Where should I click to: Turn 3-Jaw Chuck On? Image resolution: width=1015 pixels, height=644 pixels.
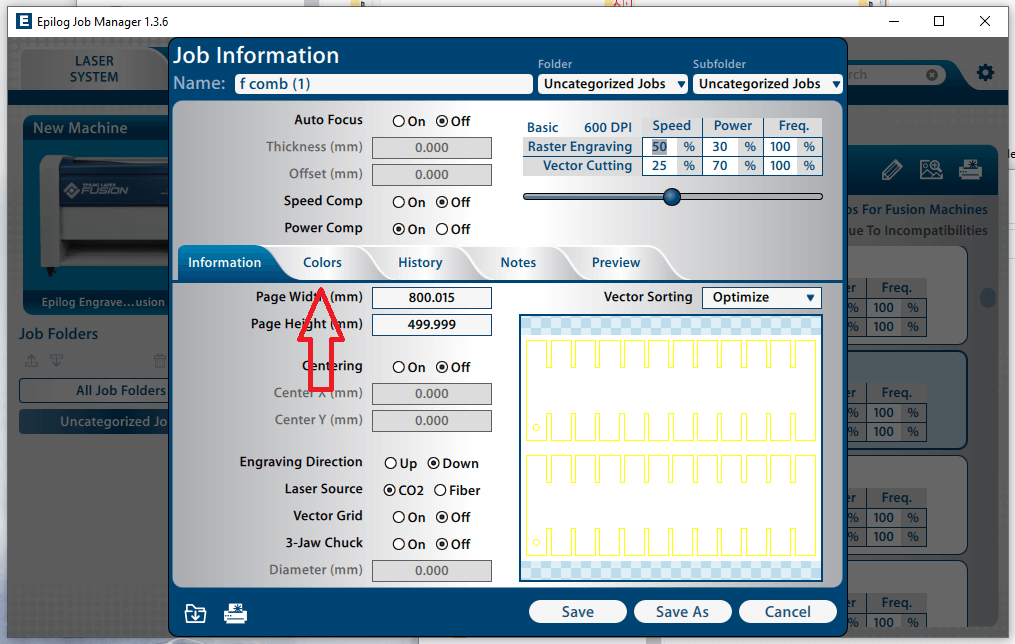[399, 544]
